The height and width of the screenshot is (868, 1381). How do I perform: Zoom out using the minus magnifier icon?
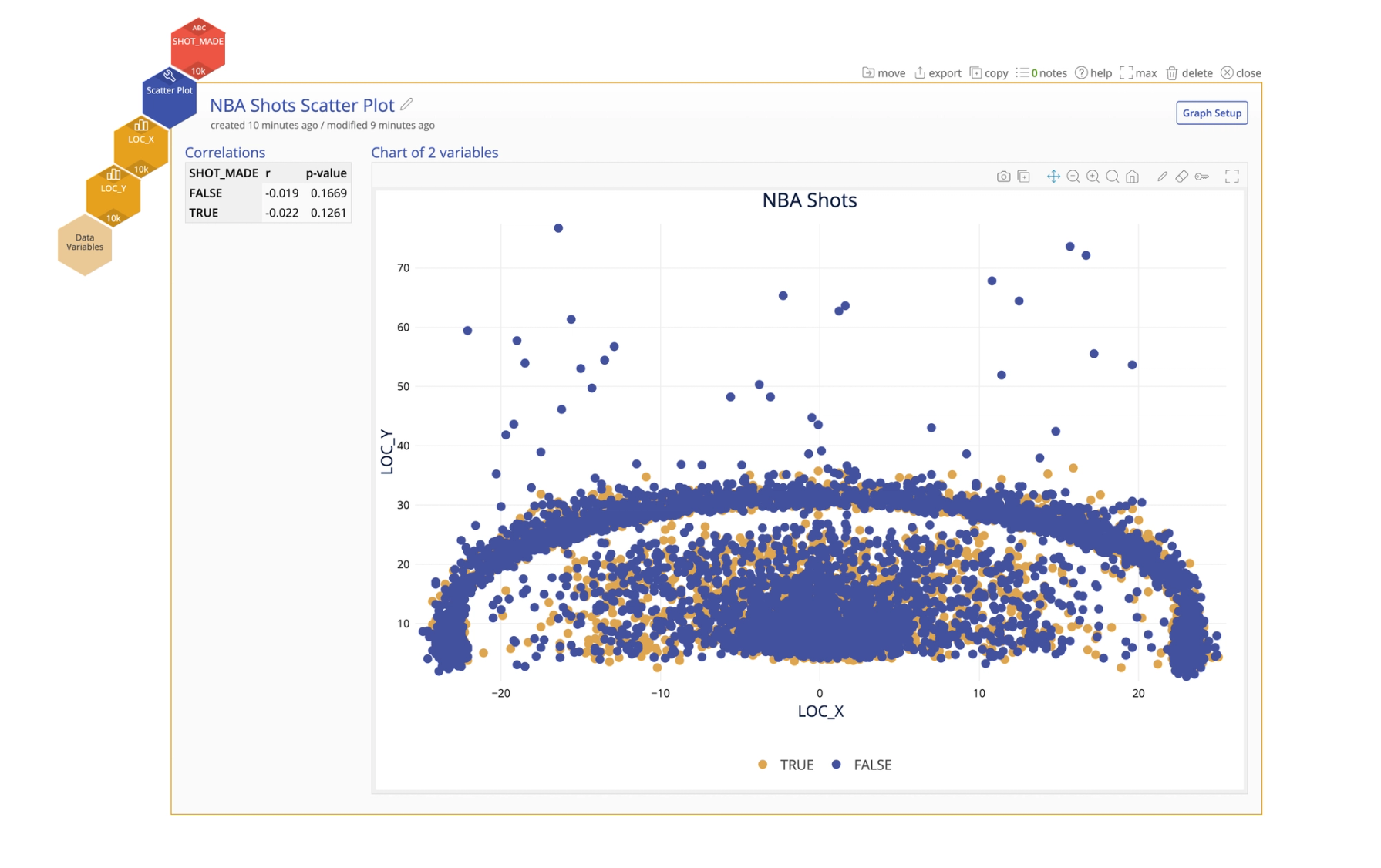(x=1073, y=177)
